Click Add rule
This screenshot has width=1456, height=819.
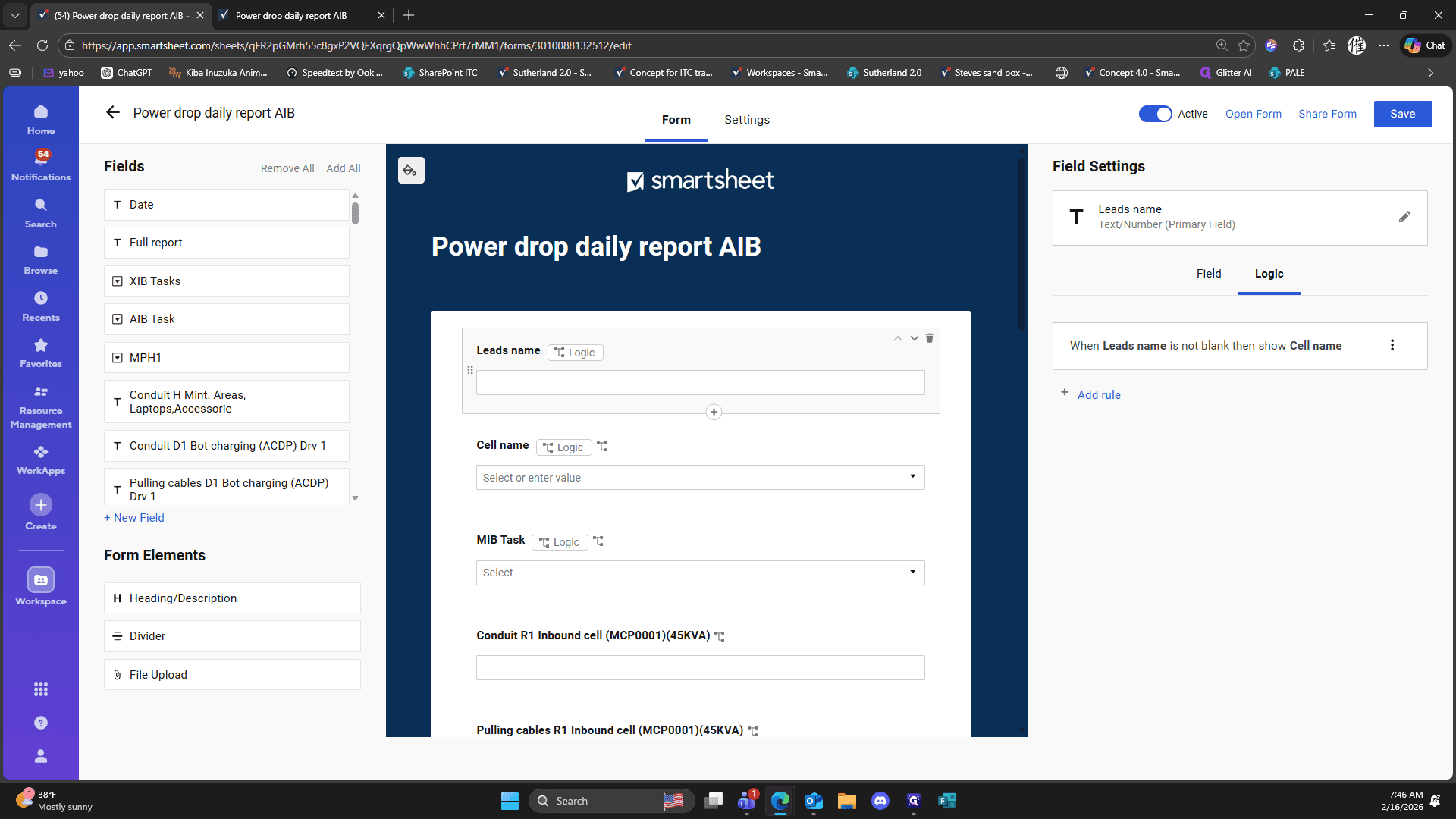1099,395
